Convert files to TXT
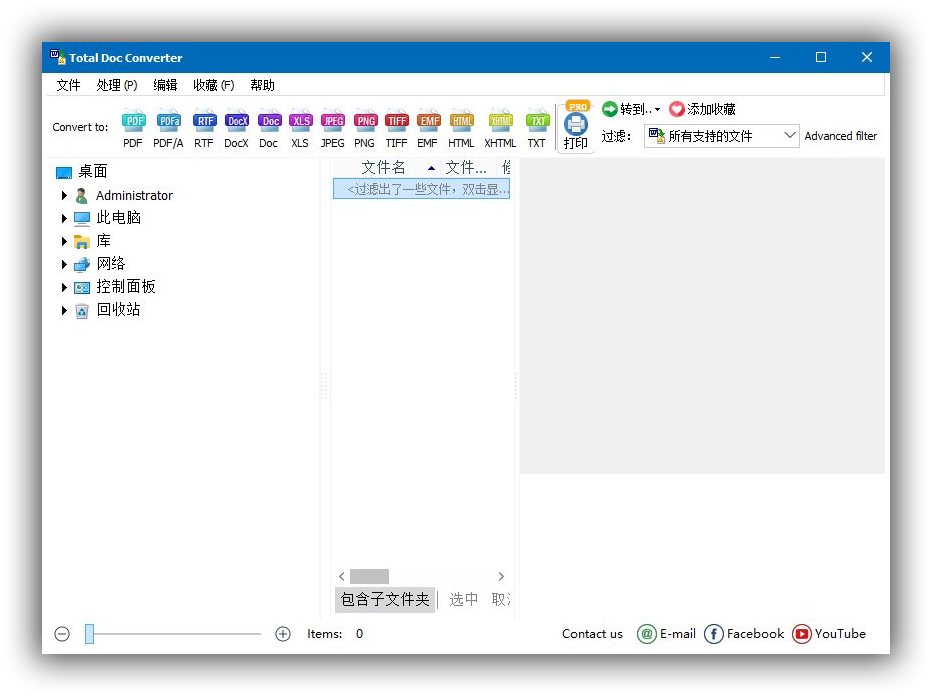 (x=537, y=128)
